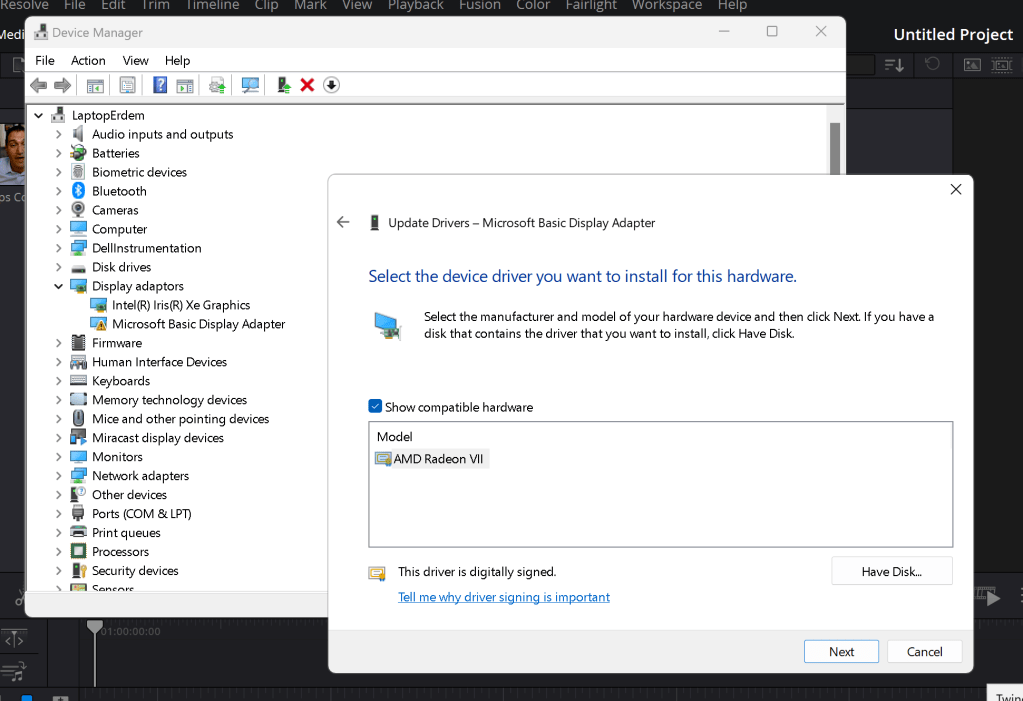The image size is (1023, 701).
Task: Click the Untitled Project title in Resolve
Action: coord(953,35)
